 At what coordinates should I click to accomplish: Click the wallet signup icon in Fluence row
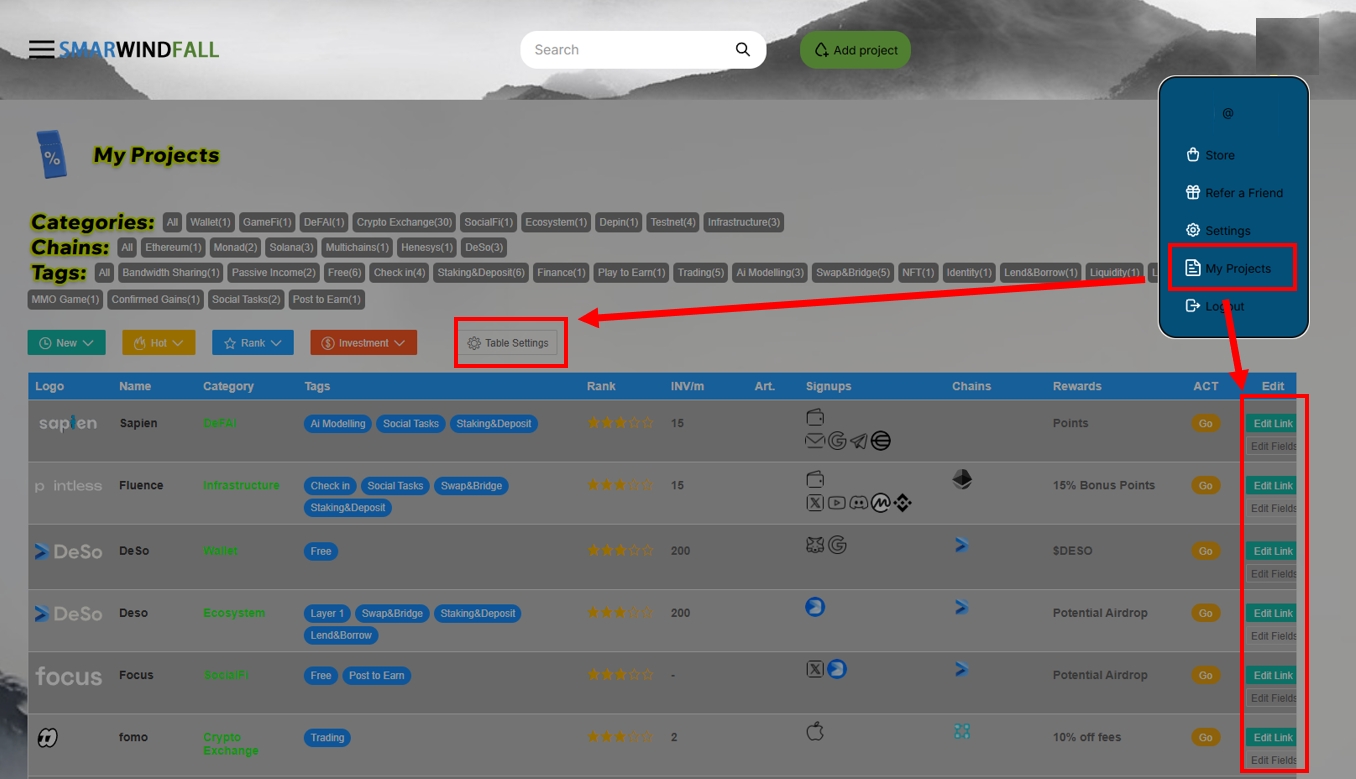[814, 480]
